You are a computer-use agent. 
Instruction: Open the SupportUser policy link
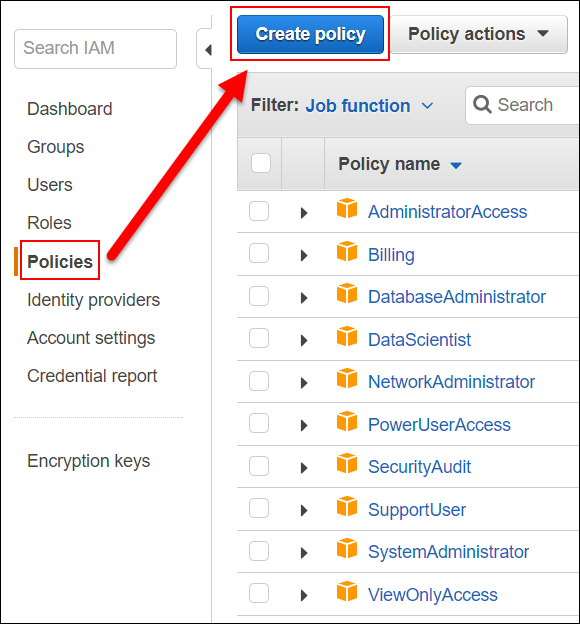coord(417,510)
